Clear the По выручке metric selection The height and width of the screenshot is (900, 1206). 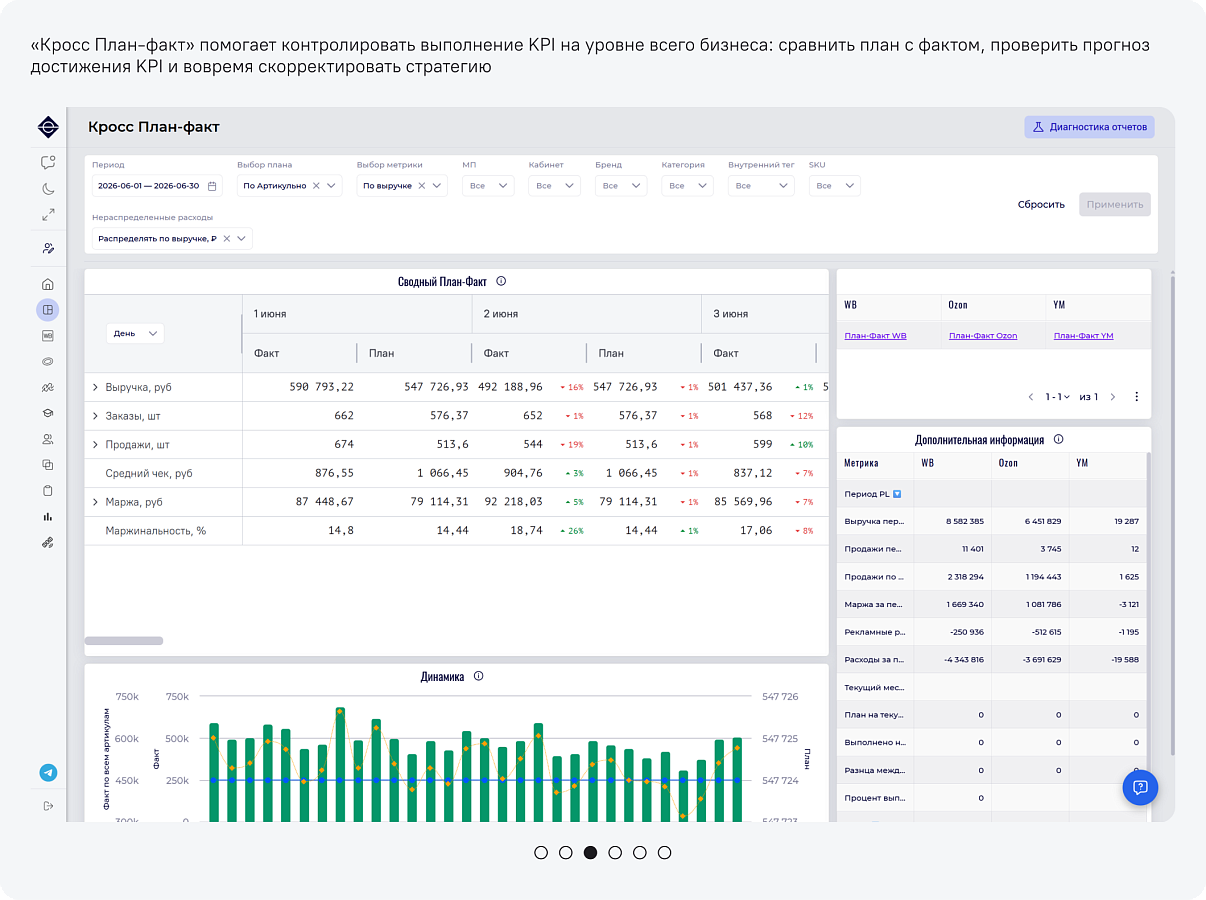421,186
